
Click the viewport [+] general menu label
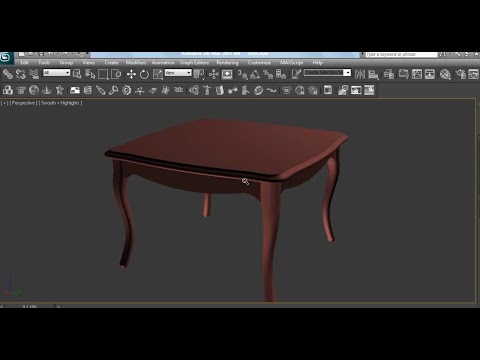tap(5, 103)
